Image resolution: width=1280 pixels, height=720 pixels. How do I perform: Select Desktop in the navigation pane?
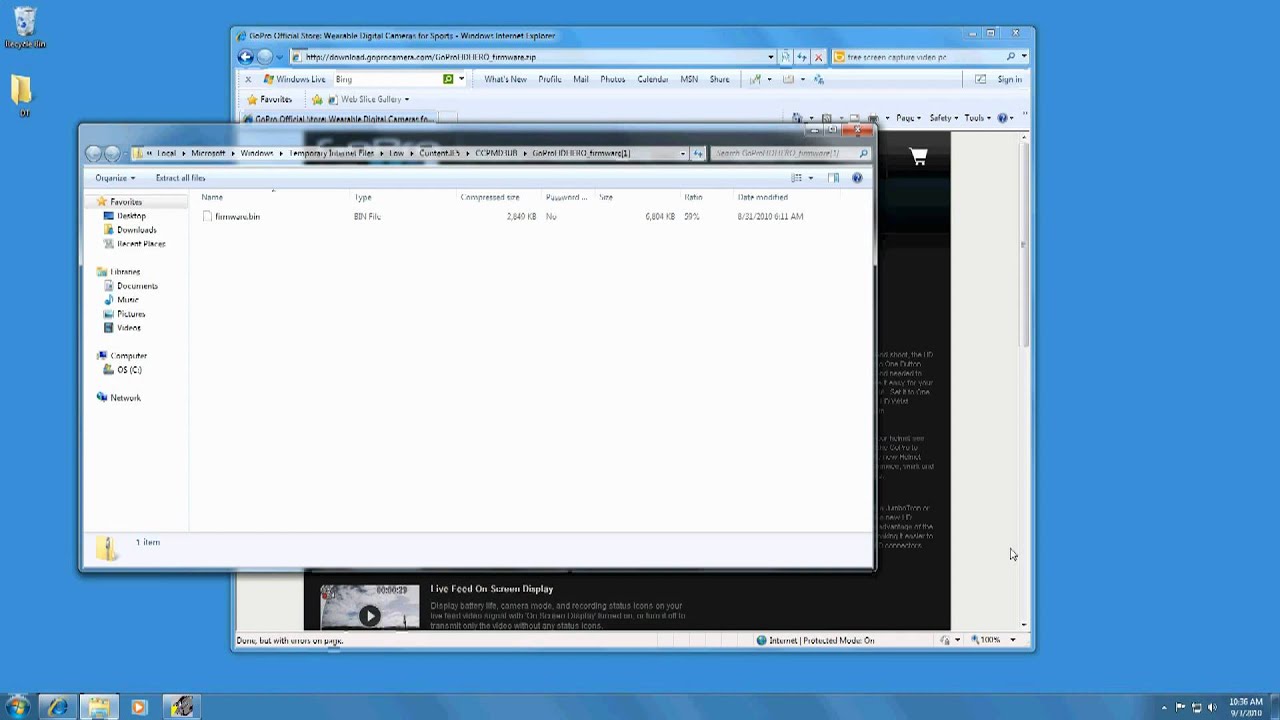[x=131, y=216]
